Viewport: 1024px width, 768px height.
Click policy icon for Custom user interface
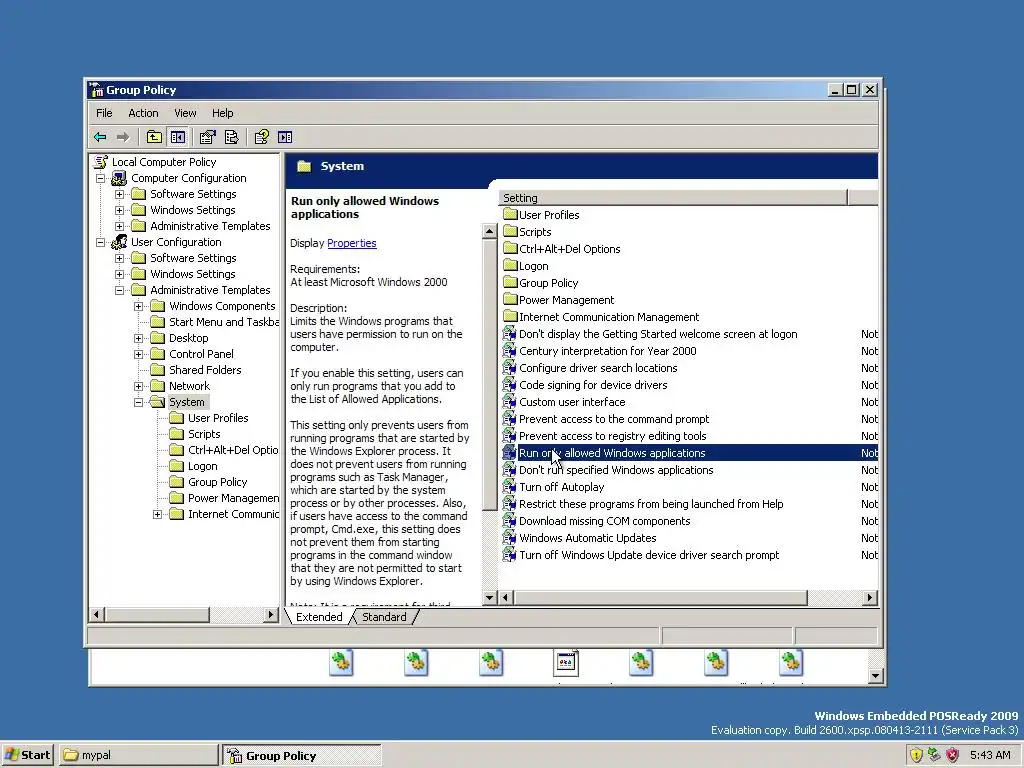[x=509, y=402]
